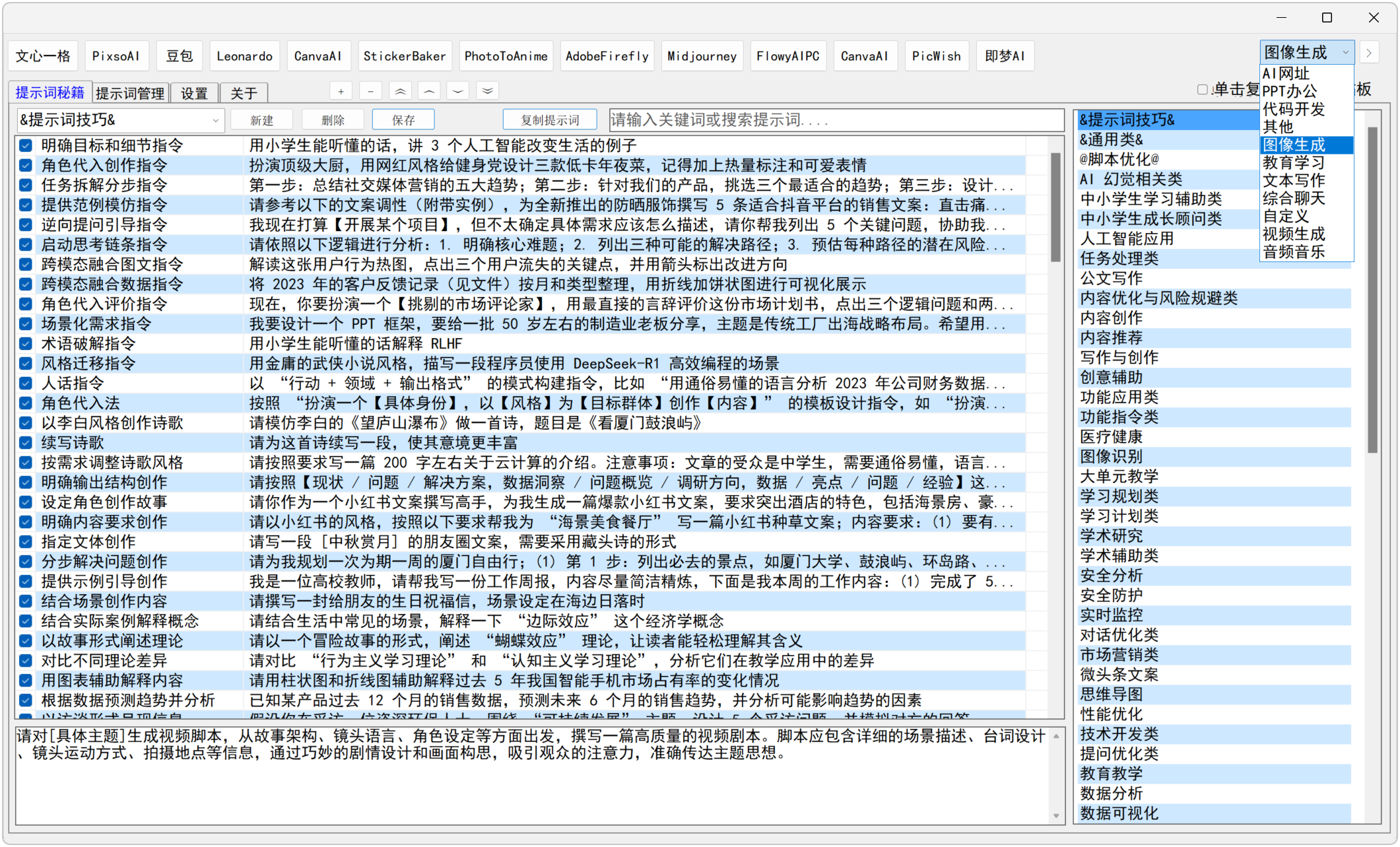Toggle the checkbox for 任务拆解分步指令
The image size is (1400, 847).
(x=26, y=185)
